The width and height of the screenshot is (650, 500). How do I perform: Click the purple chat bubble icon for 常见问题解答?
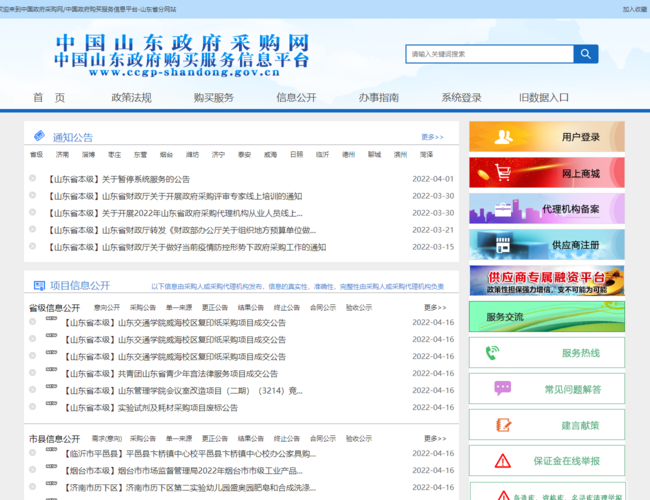pyautogui.click(x=502, y=388)
